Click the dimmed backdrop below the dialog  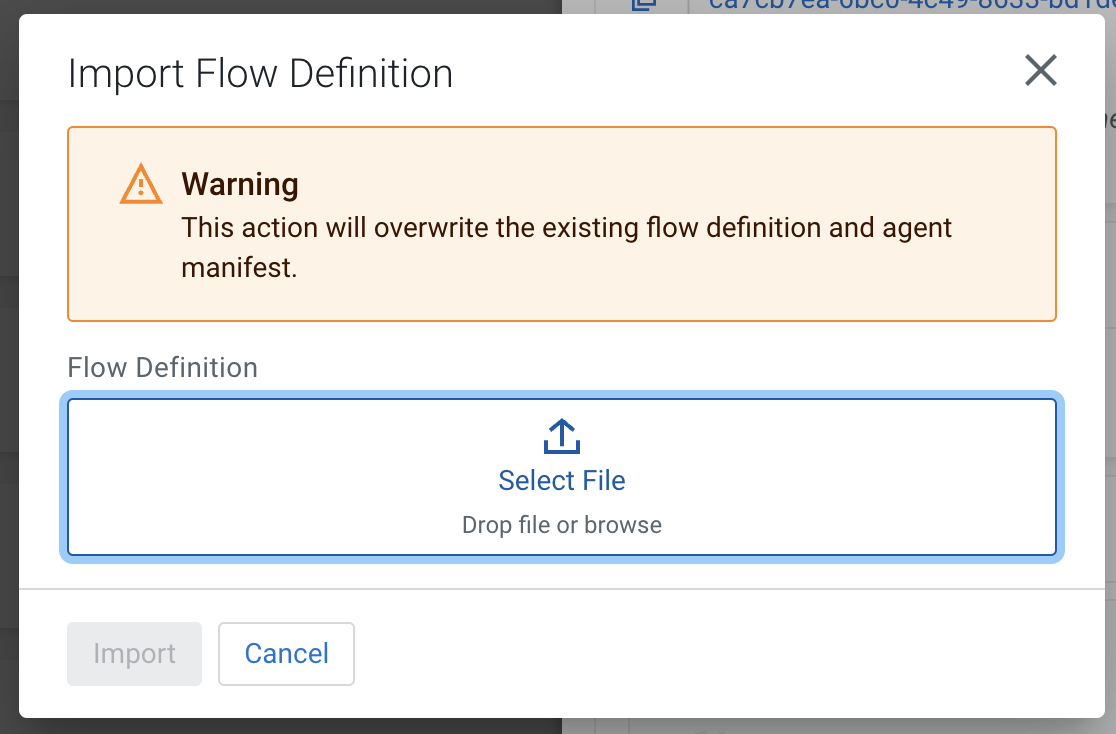[x=300, y=726]
